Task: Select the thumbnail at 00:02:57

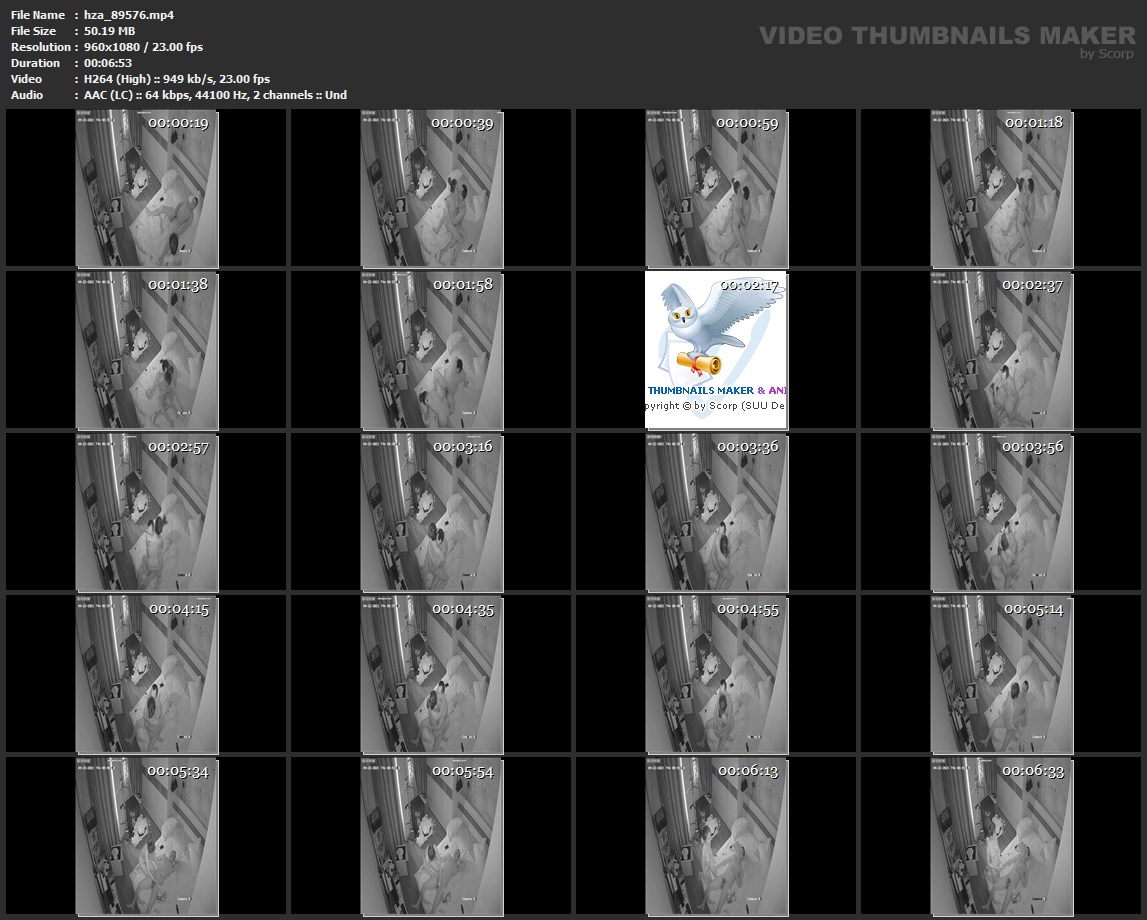Action: click(x=147, y=513)
